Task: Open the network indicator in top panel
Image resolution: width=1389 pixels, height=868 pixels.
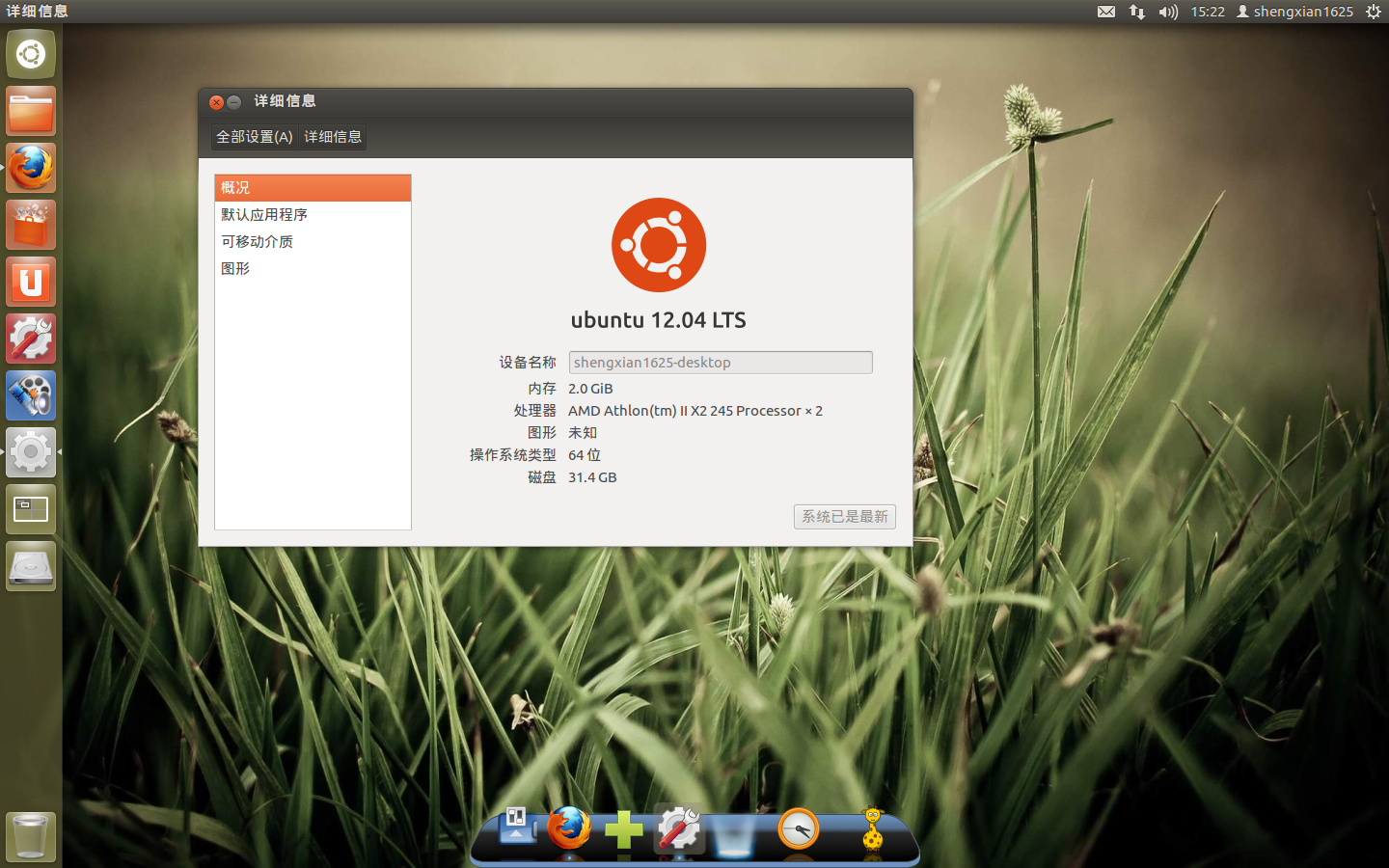Action: pyautogui.click(x=1137, y=12)
